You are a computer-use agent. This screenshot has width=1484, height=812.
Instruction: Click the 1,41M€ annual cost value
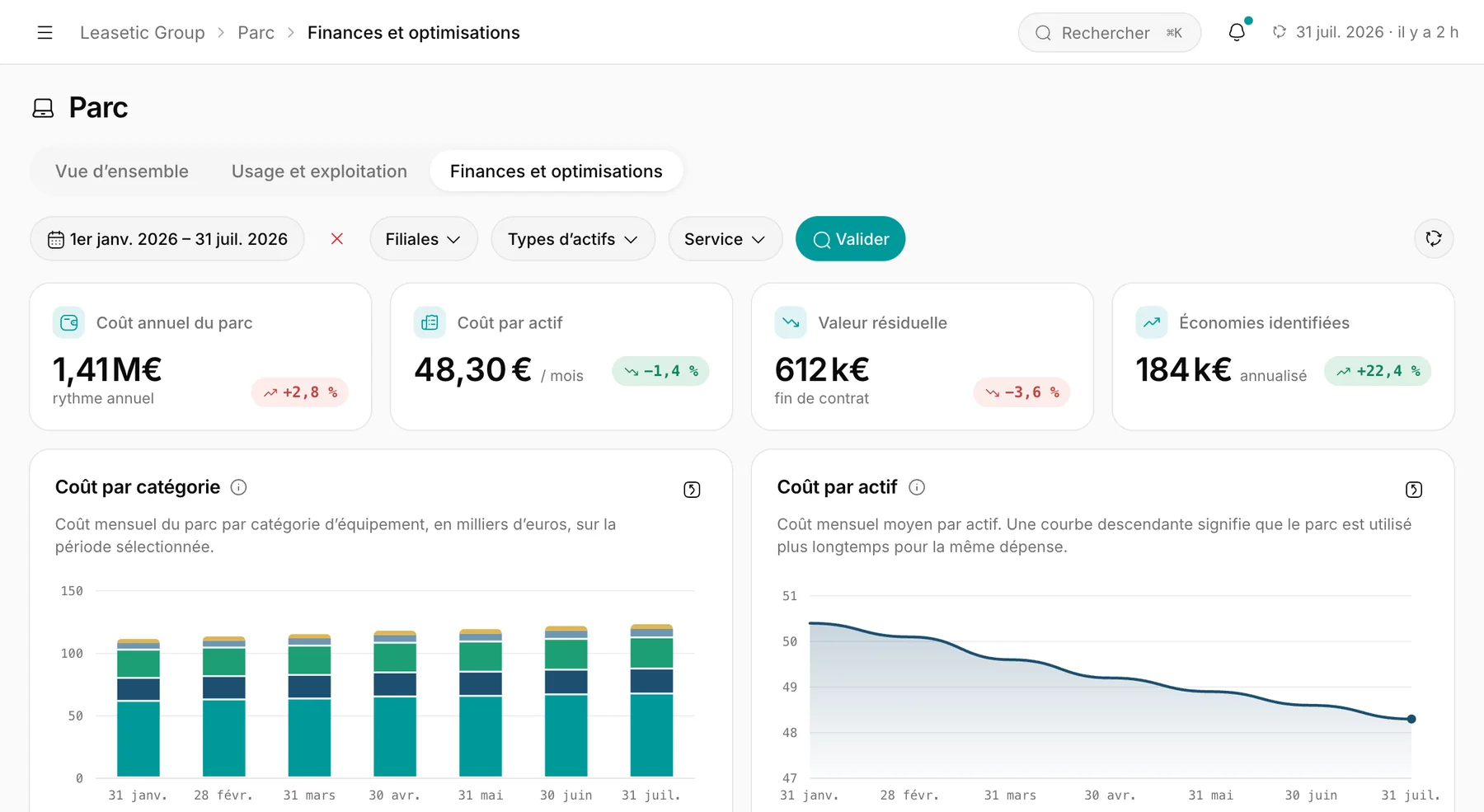coord(107,369)
